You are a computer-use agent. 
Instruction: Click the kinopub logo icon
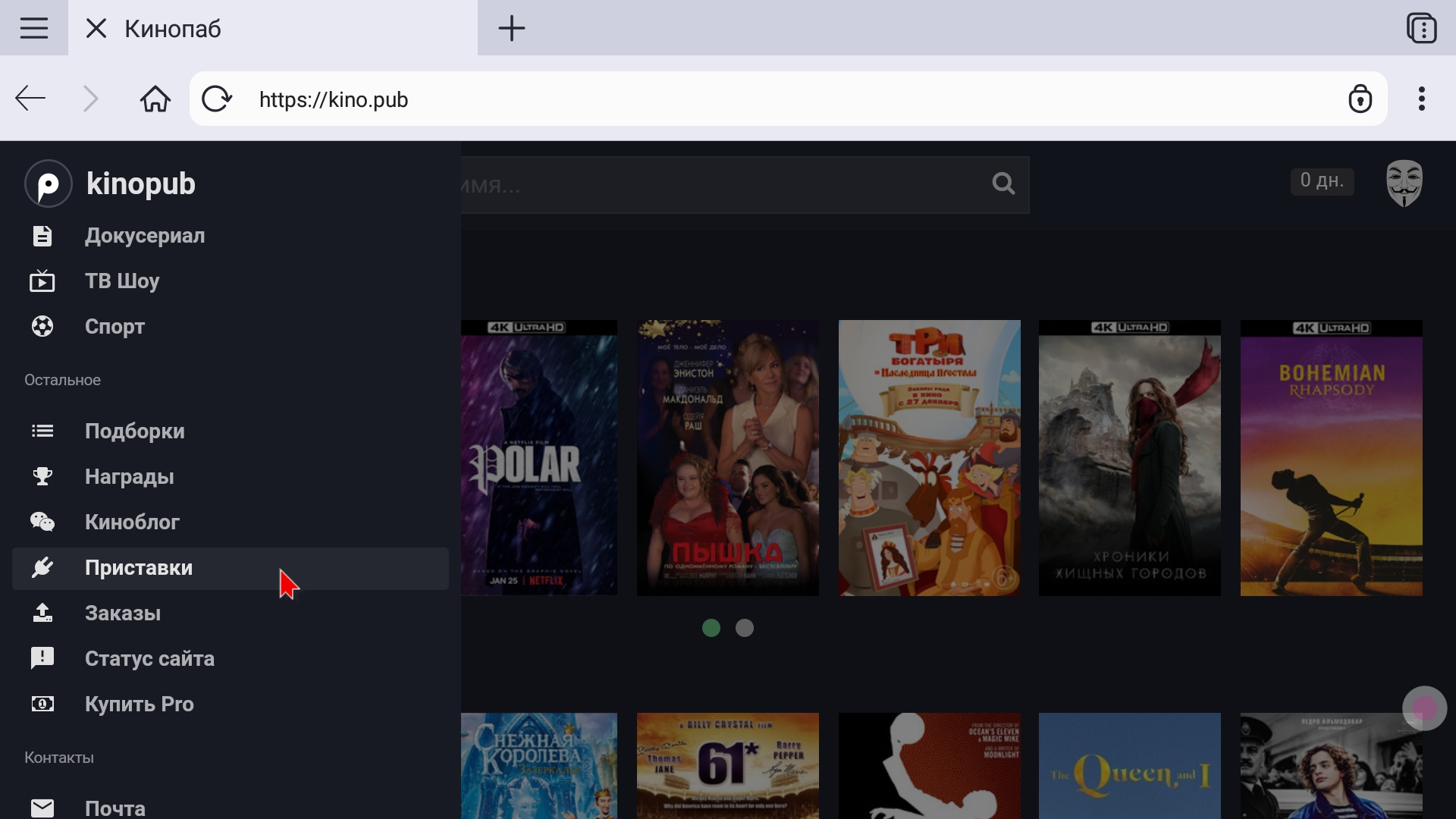(x=49, y=184)
